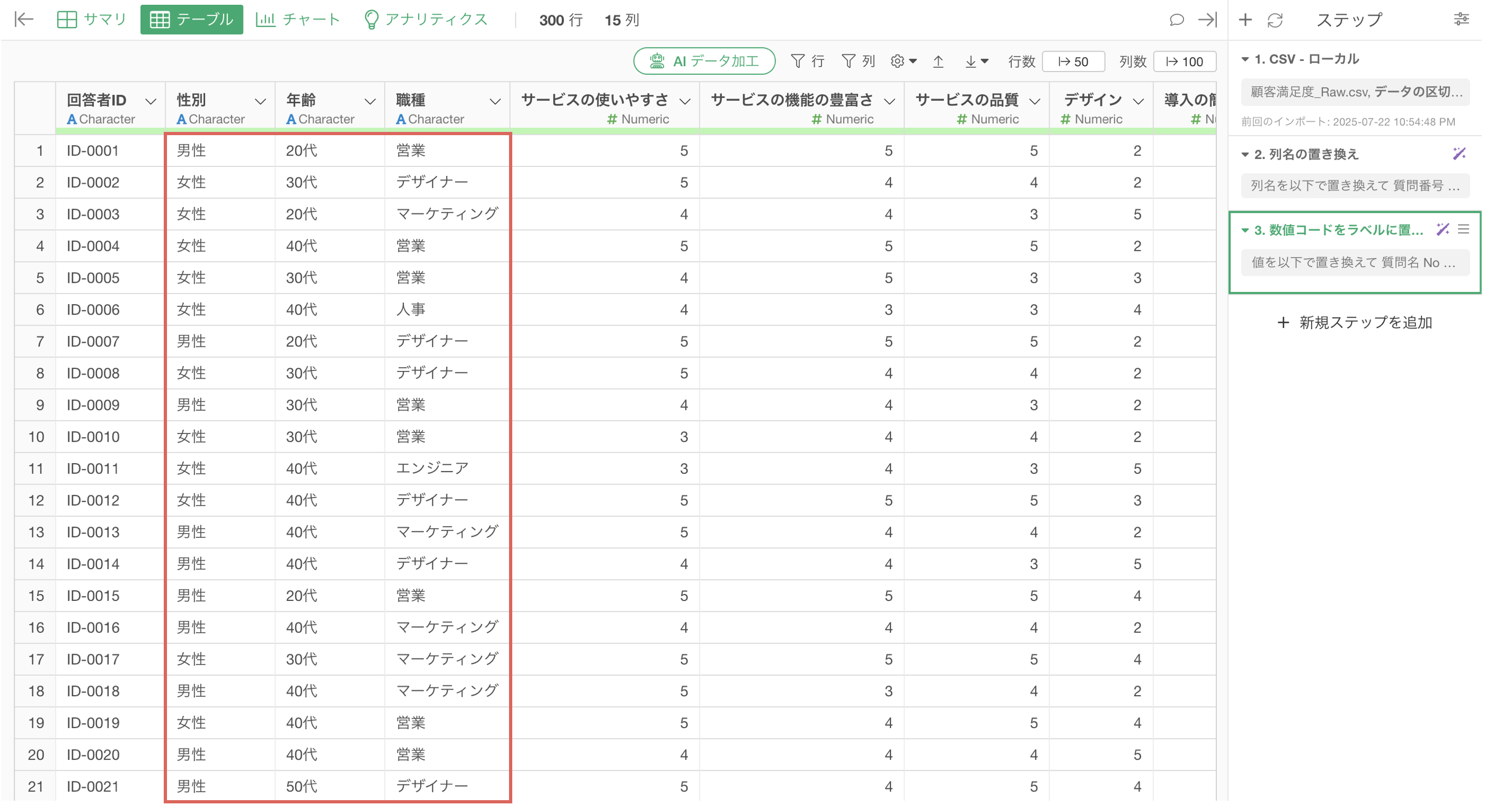Click the upload/export arrow icon
The width and height of the screenshot is (1491, 812).
click(x=938, y=61)
